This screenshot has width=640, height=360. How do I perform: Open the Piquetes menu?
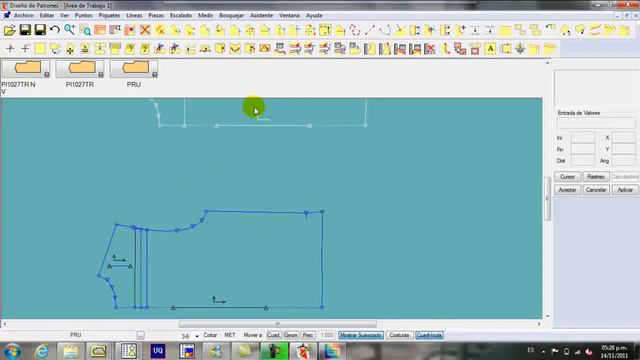109,15
